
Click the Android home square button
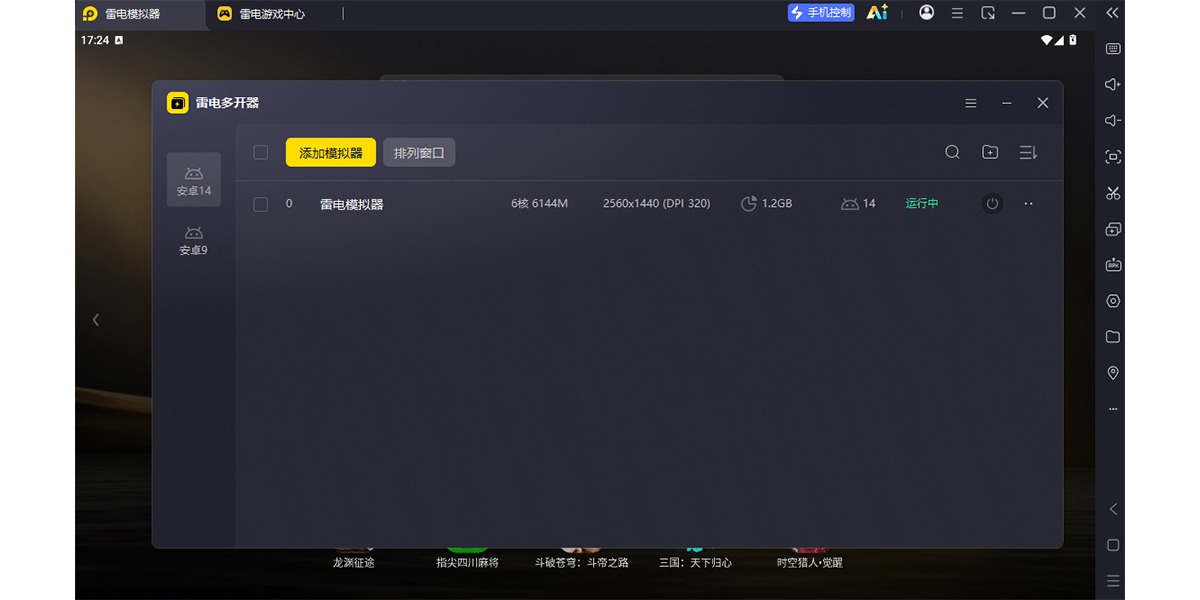(1113, 545)
